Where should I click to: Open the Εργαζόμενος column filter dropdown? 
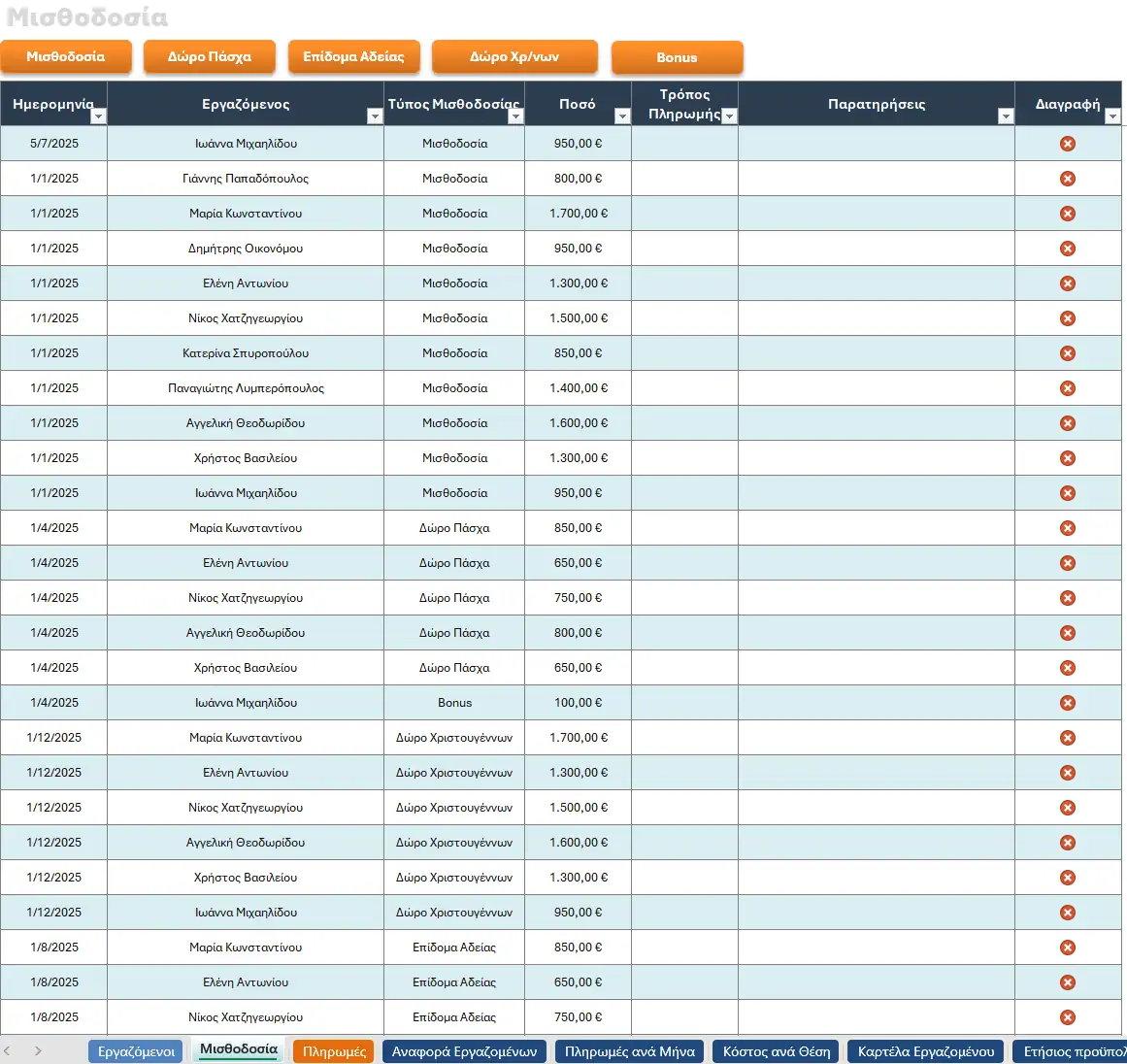click(x=375, y=116)
